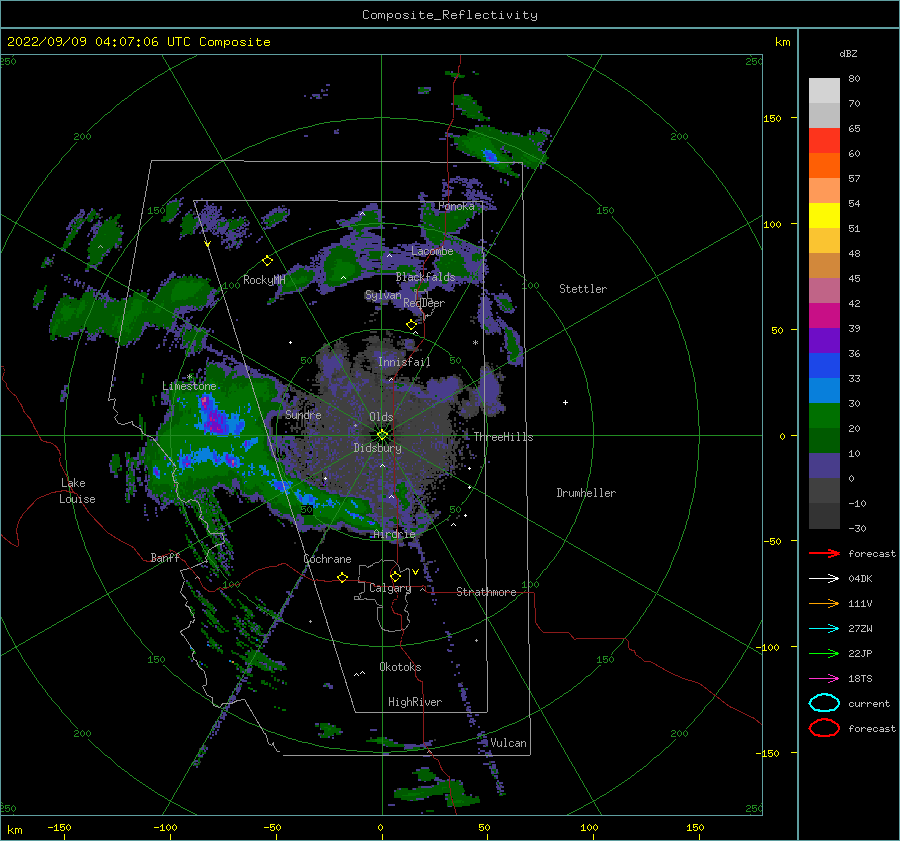Click the bright green 20–30 dBZ swatch
This screenshot has height=841, width=900.
pyautogui.click(x=824, y=416)
